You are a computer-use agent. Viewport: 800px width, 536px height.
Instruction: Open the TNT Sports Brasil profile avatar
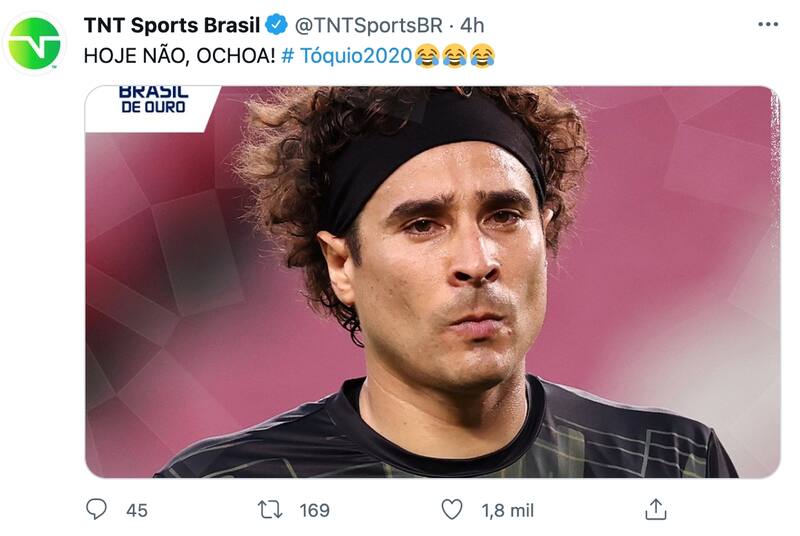pyautogui.click(x=35, y=42)
